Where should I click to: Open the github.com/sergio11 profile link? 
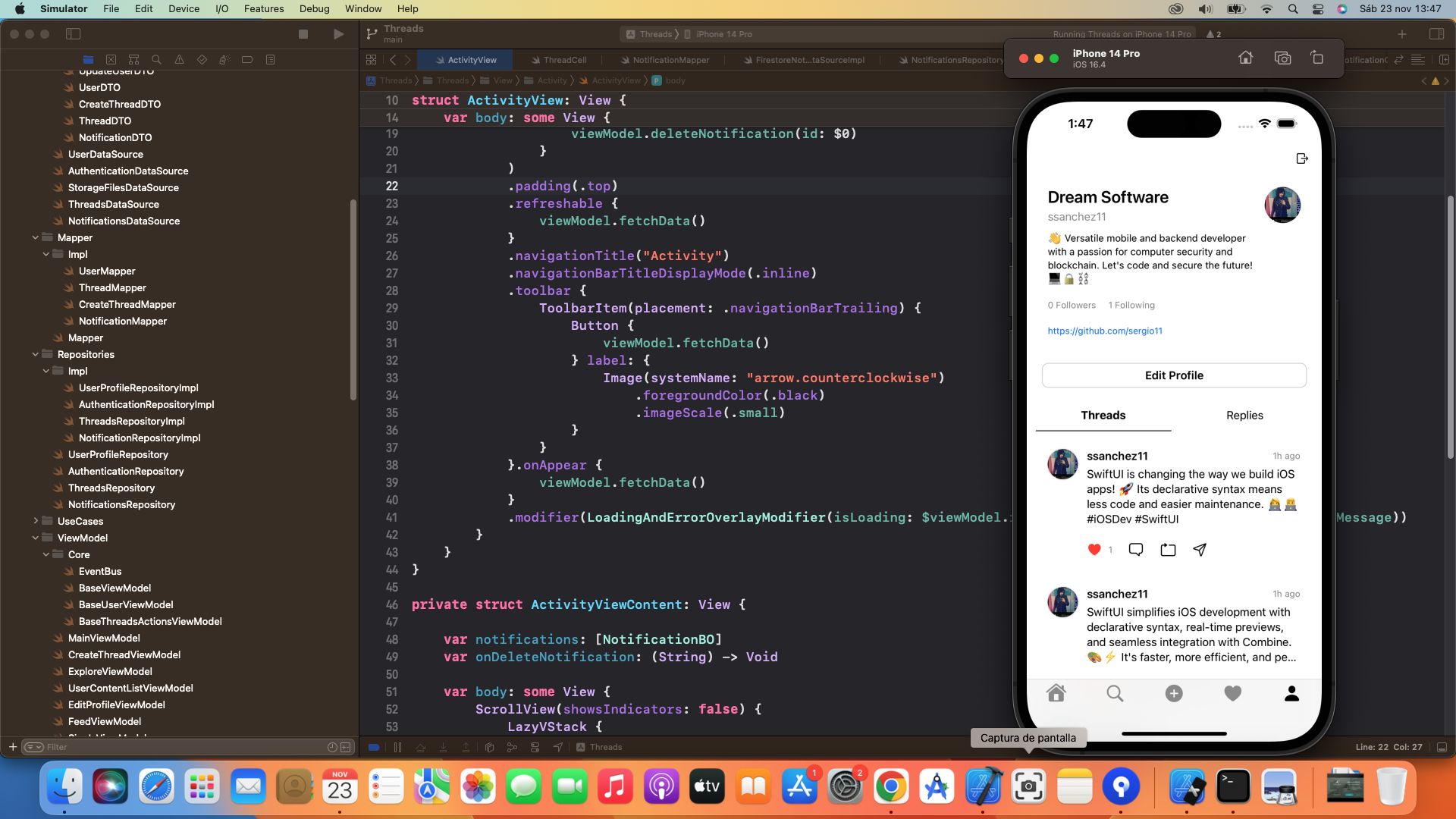tap(1104, 331)
